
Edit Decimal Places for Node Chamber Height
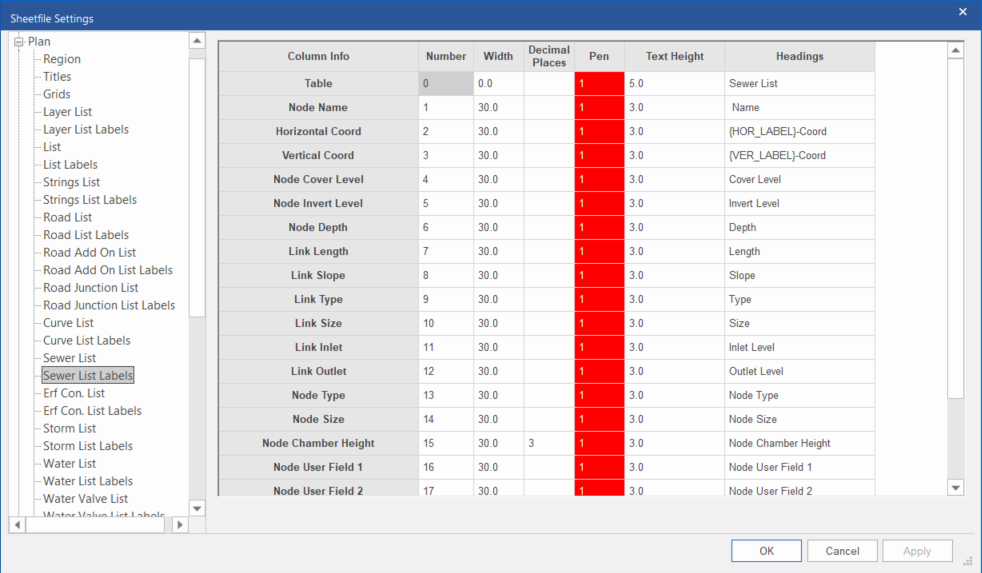(548, 444)
